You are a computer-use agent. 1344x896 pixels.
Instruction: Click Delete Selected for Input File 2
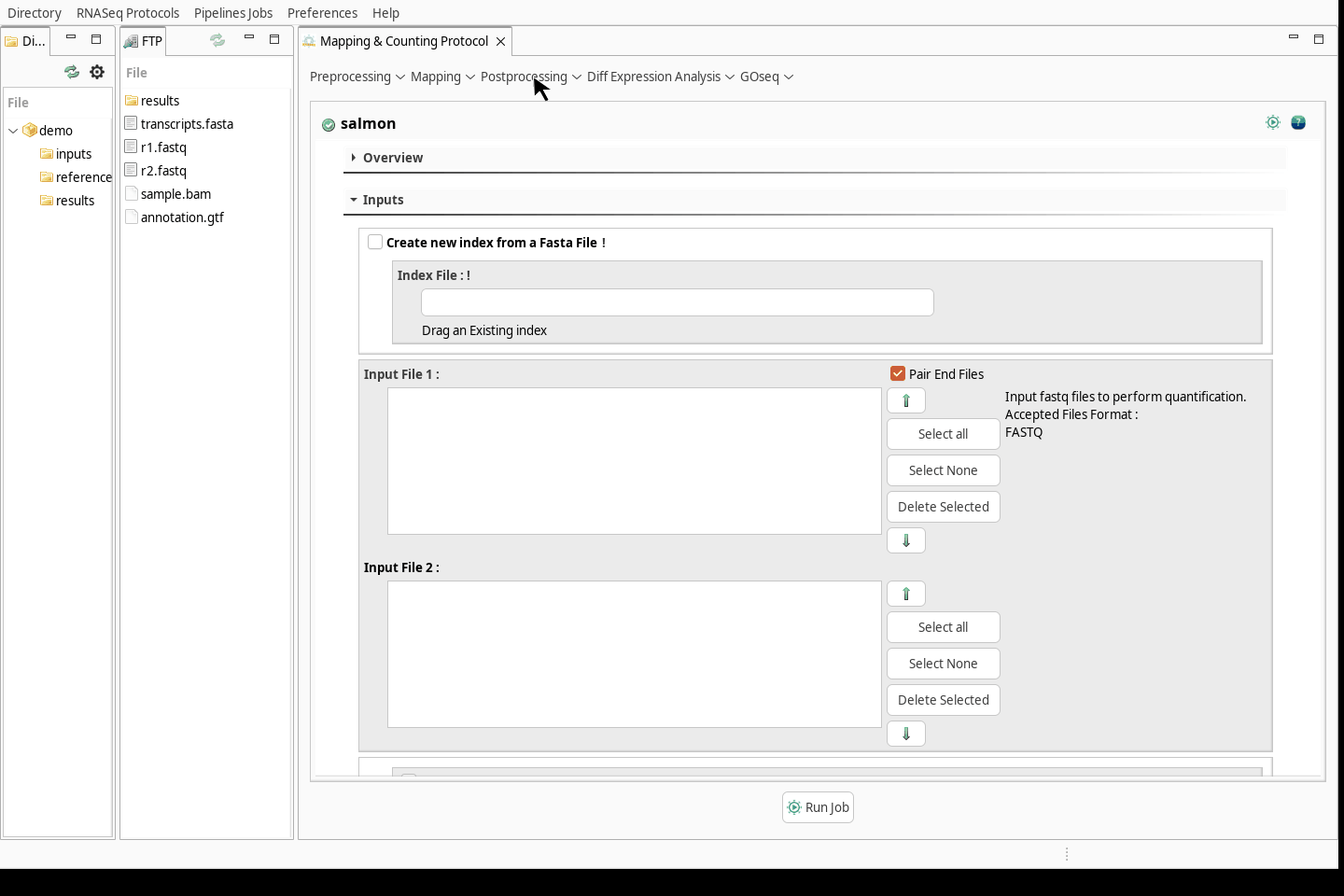point(944,700)
